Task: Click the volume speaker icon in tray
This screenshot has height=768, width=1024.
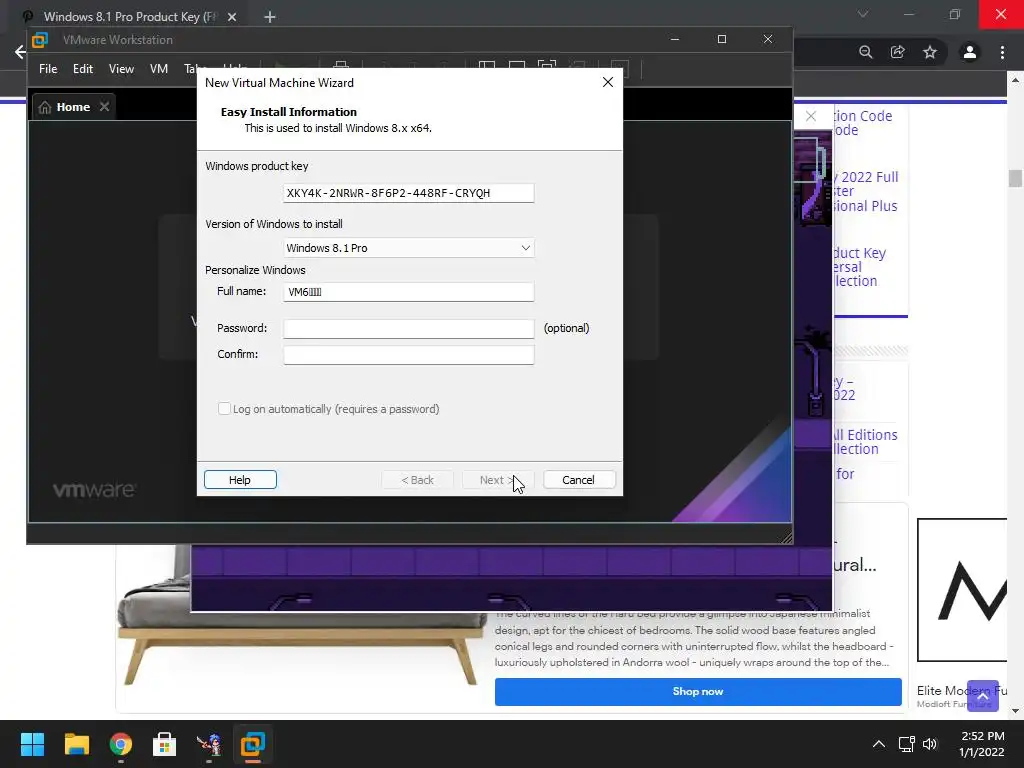Action: click(x=930, y=744)
